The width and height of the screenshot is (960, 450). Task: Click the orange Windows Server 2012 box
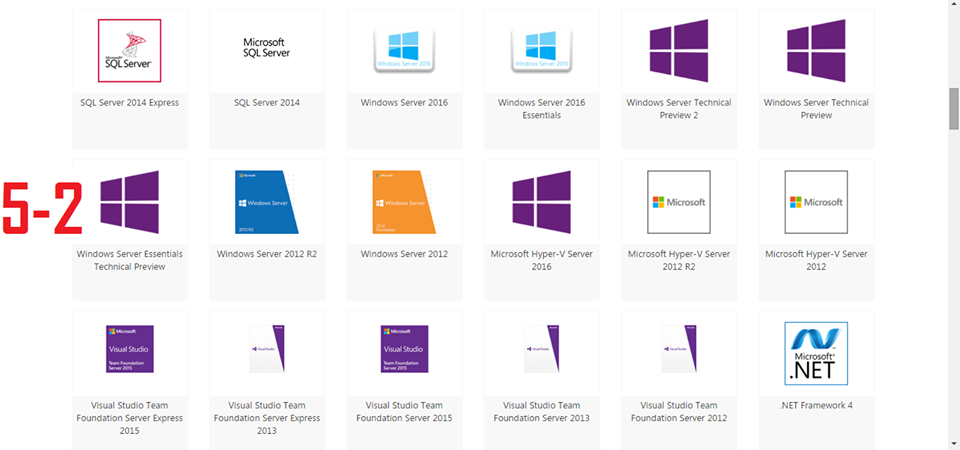[404, 202]
